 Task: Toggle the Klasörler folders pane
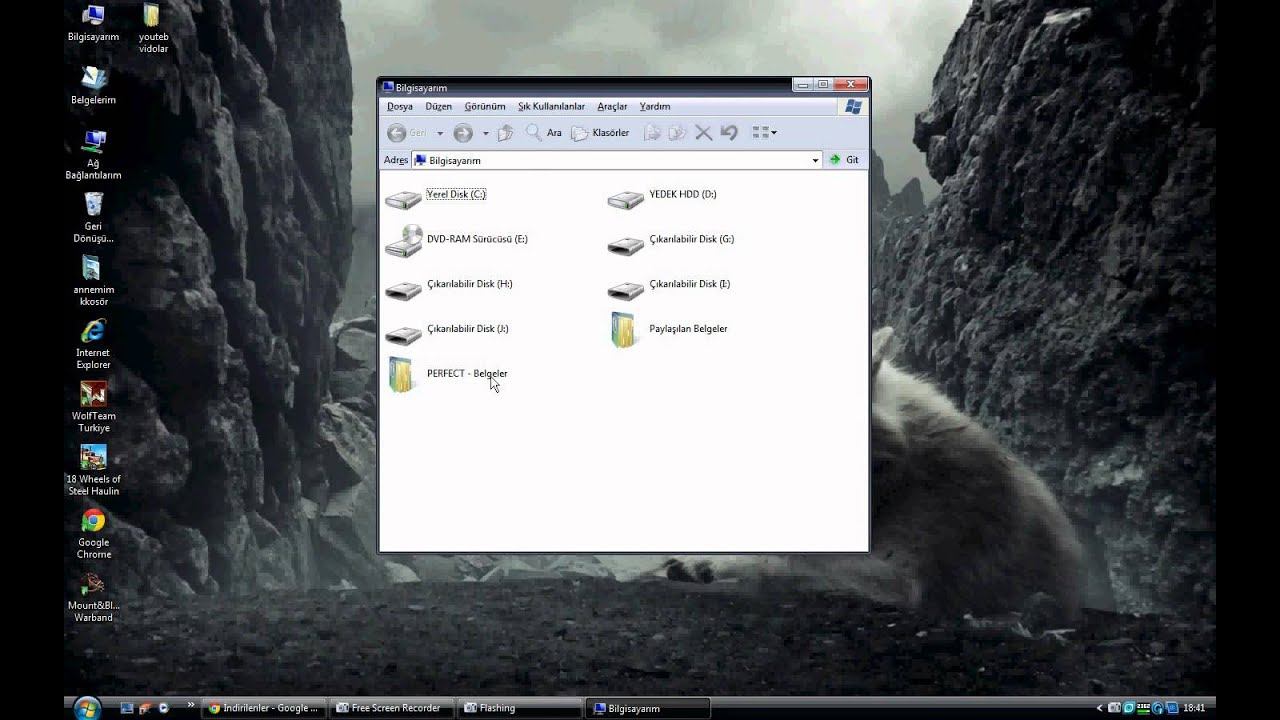click(600, 132)
